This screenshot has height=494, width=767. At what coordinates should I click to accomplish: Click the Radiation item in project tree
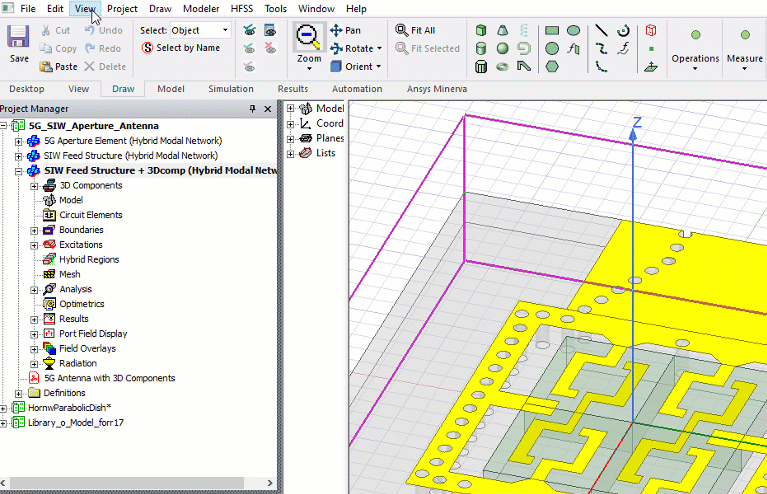78,363
